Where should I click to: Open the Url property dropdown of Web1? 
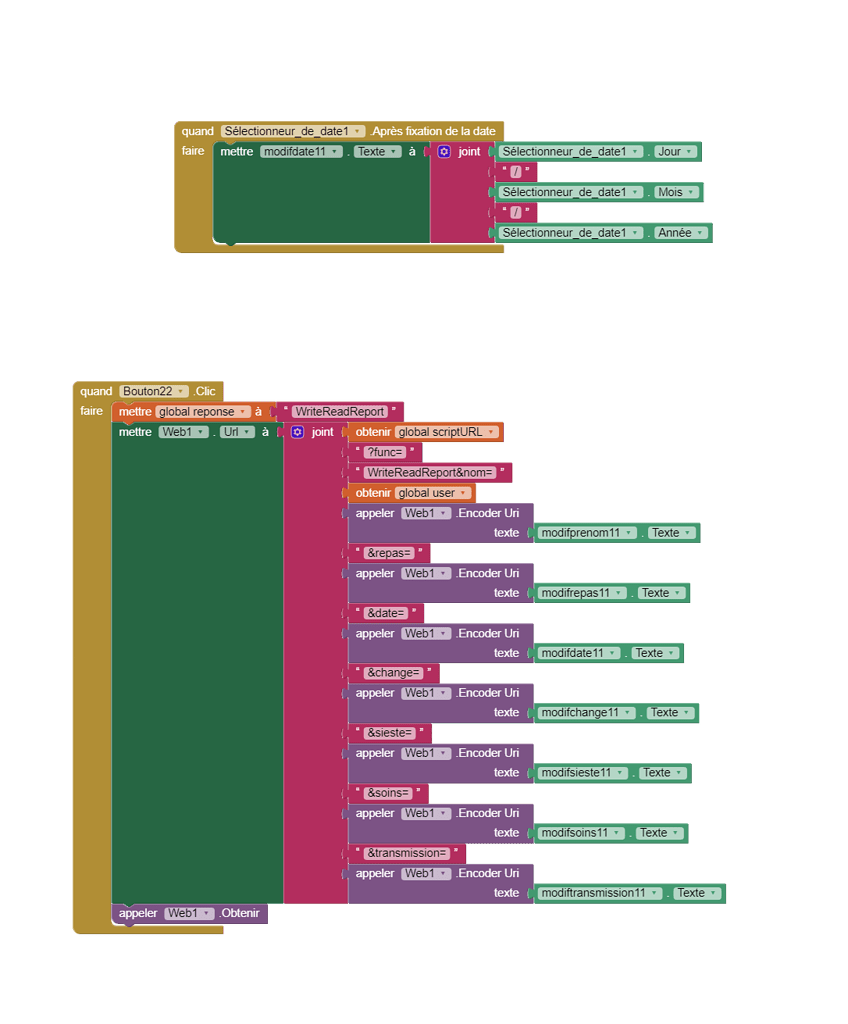point(237,432)
